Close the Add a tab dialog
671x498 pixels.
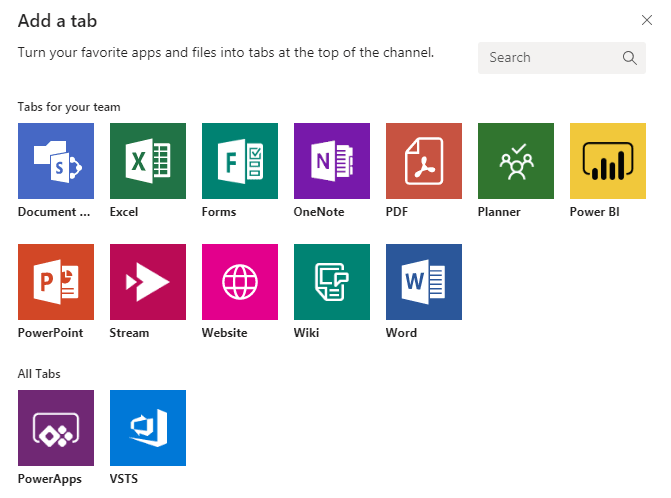click(x=646, y=19)
